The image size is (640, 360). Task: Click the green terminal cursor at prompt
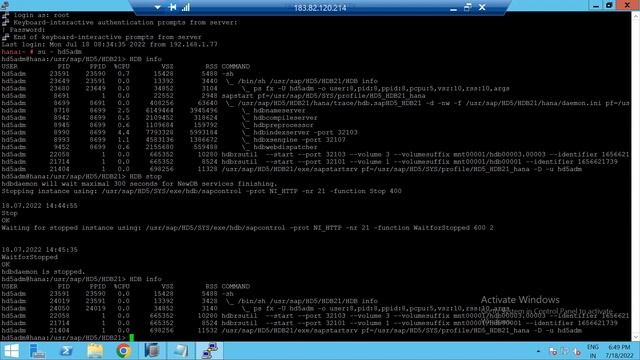click(x=131, y=338)
